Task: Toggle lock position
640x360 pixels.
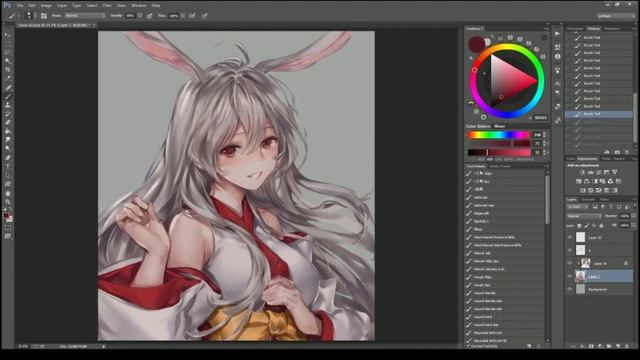Action: click(594, 225)
